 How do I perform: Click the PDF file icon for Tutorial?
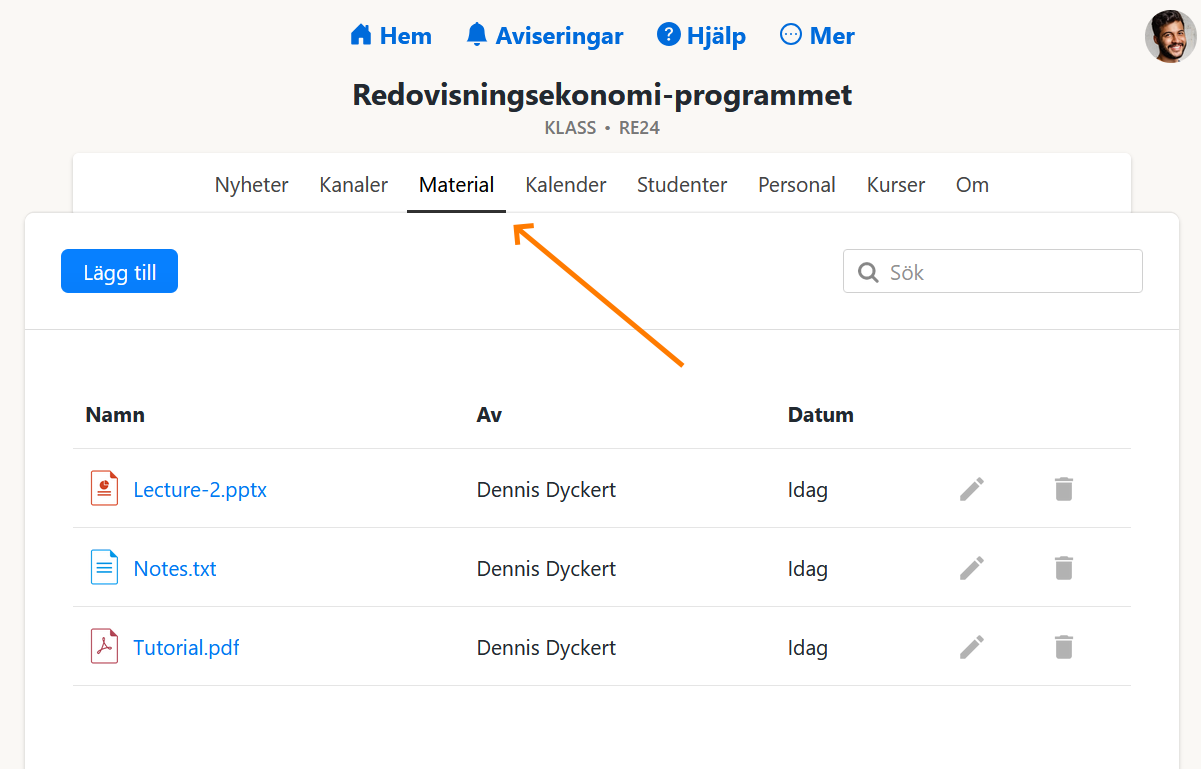click(x=104, y=647)
